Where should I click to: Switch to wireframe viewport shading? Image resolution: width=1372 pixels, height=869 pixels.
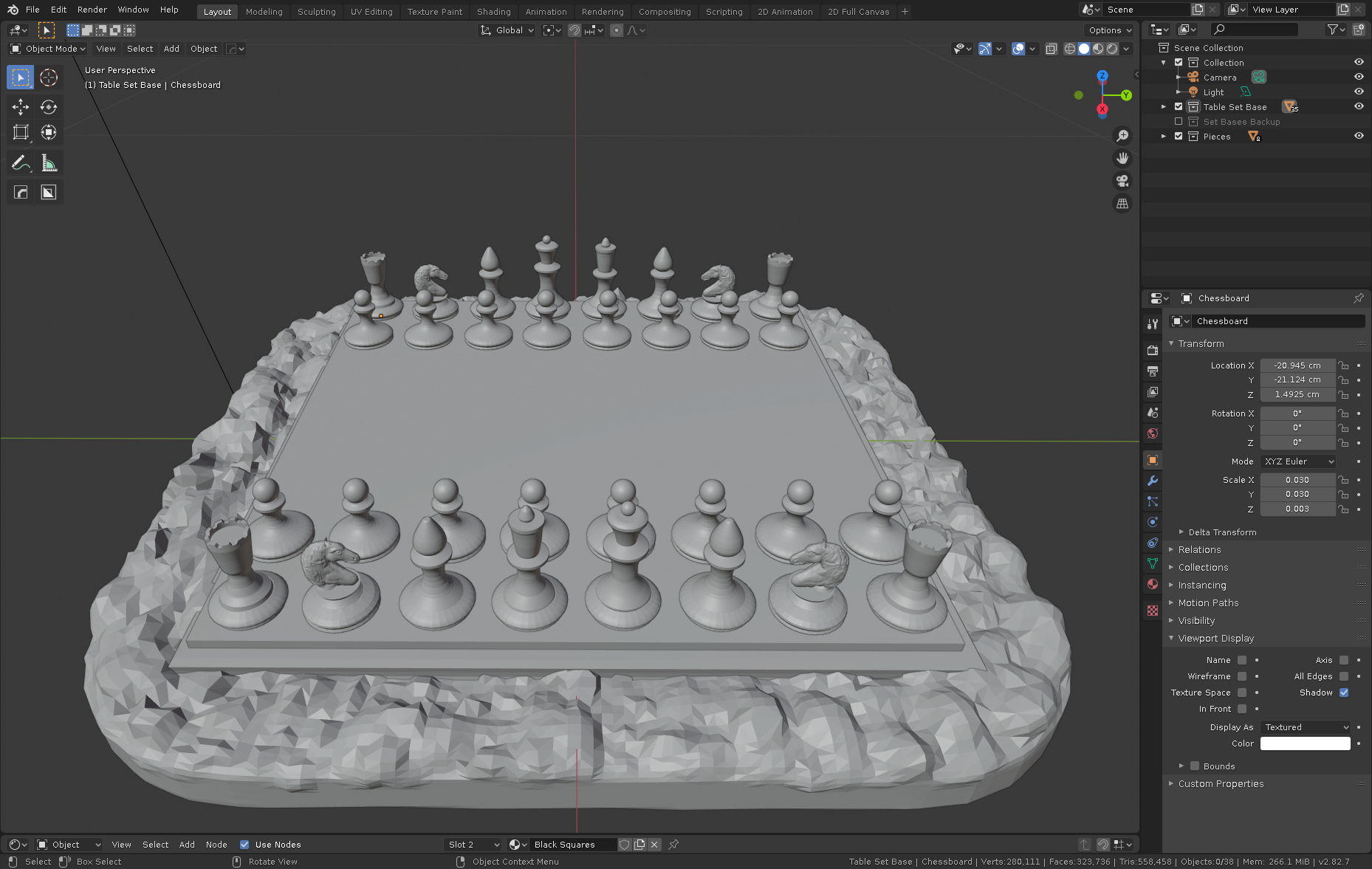coord(1070,49)
